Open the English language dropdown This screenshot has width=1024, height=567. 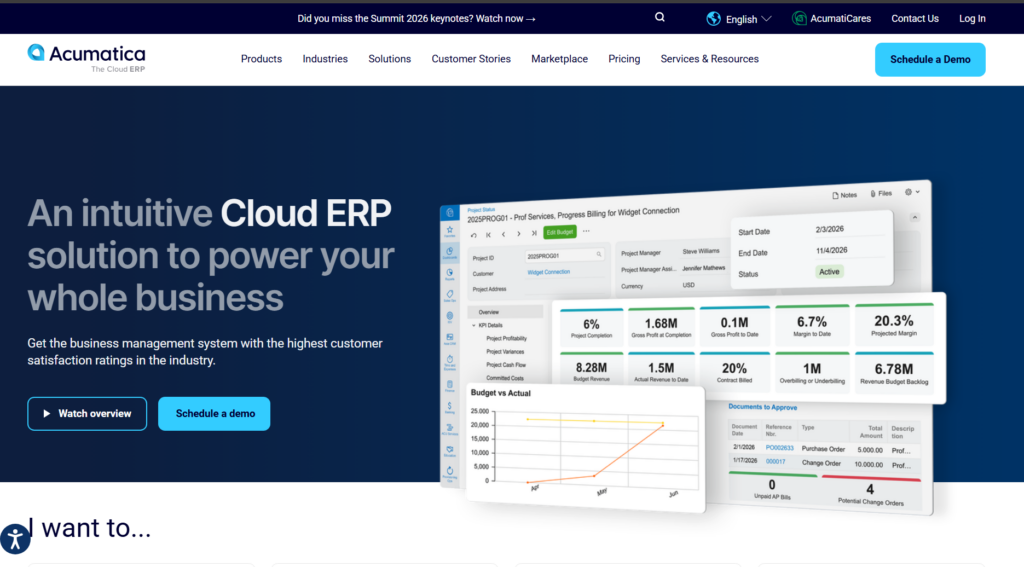pyautogui.click(x=739, y=19)
